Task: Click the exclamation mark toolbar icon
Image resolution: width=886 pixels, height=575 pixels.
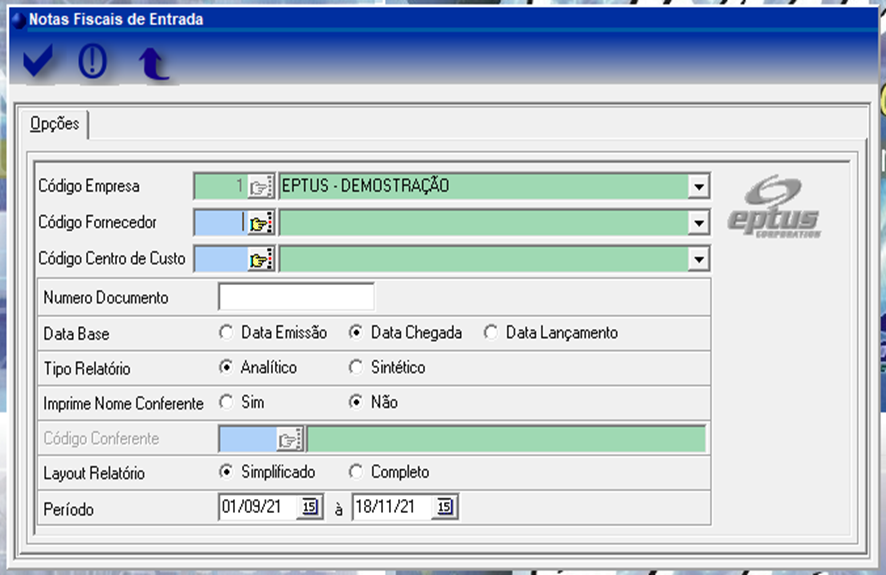Action: pyautogui.click(x=93, y=63)
